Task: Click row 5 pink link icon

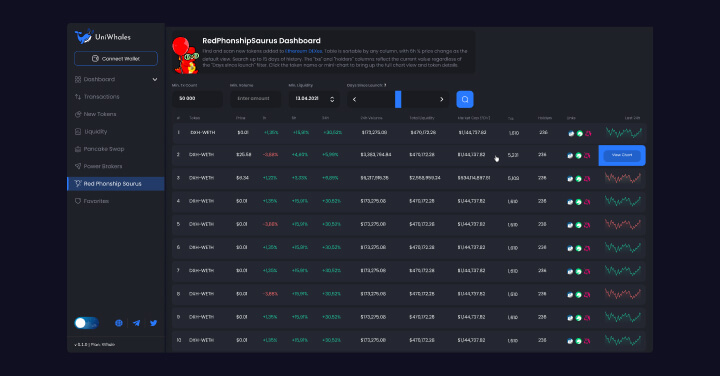Action: (x=587, y=225)
